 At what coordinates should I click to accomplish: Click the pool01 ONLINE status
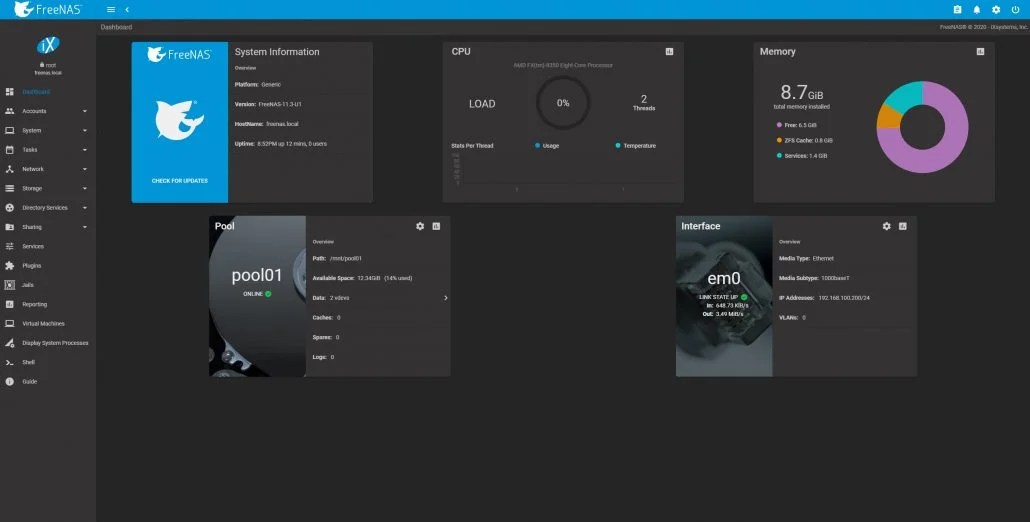point(257,294)
